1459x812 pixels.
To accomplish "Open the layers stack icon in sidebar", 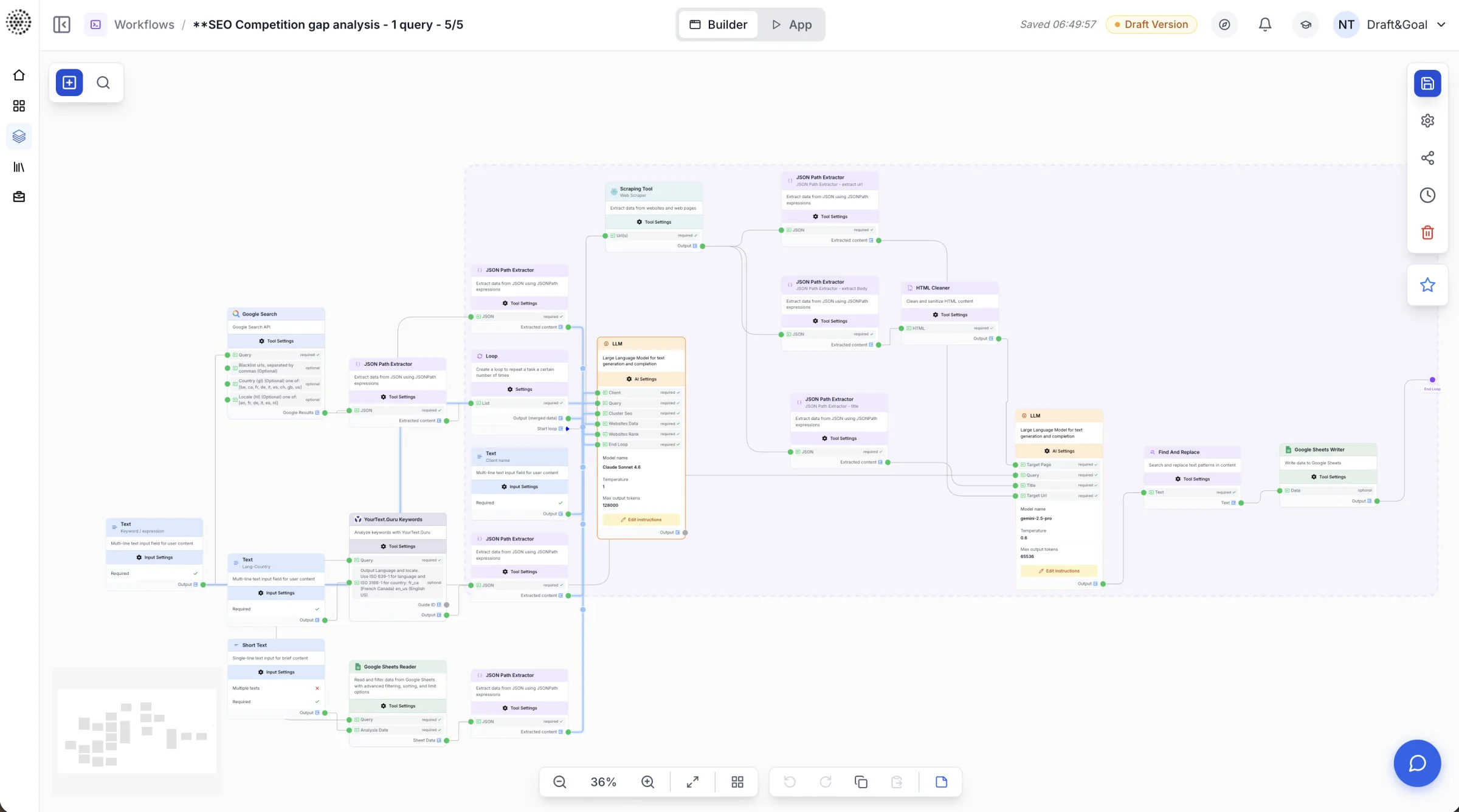I will (19, 136).
